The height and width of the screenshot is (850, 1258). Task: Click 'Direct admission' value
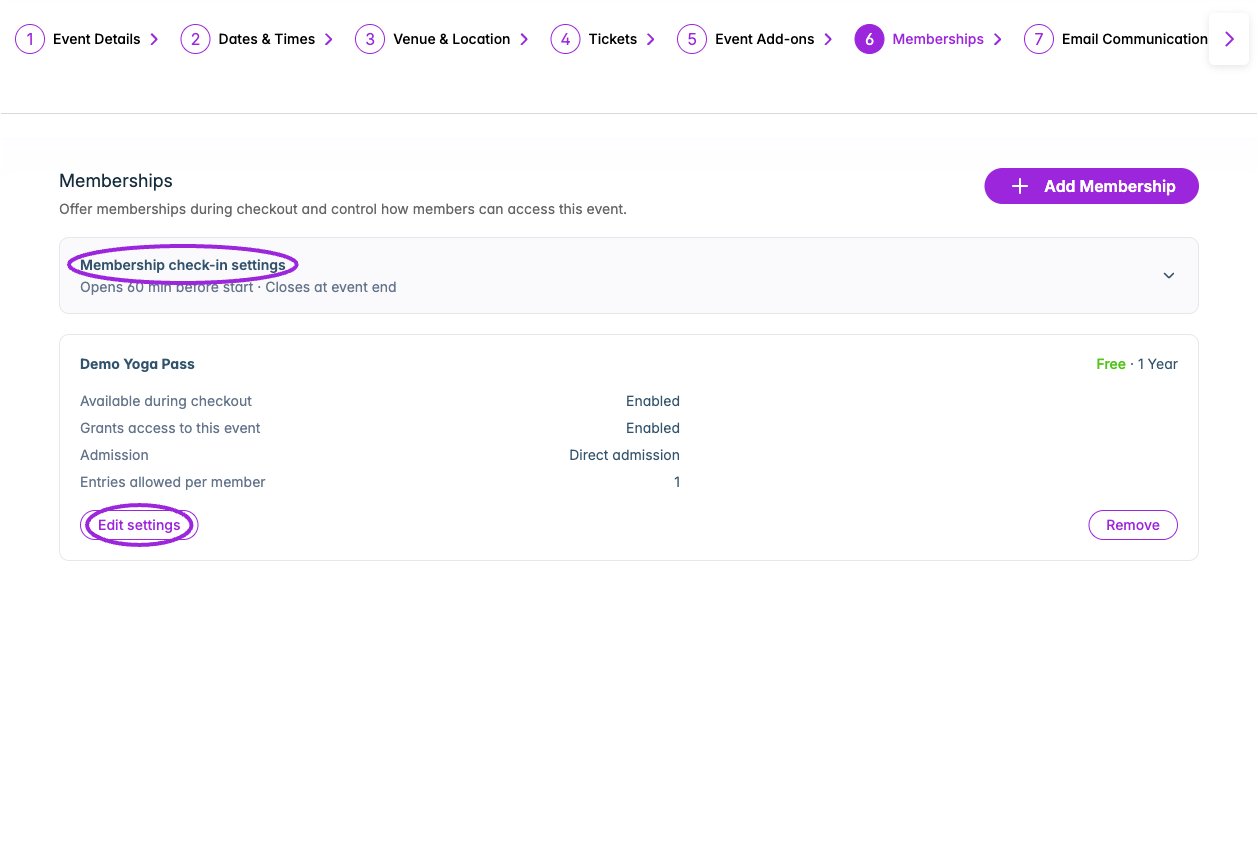coord(624,455)
